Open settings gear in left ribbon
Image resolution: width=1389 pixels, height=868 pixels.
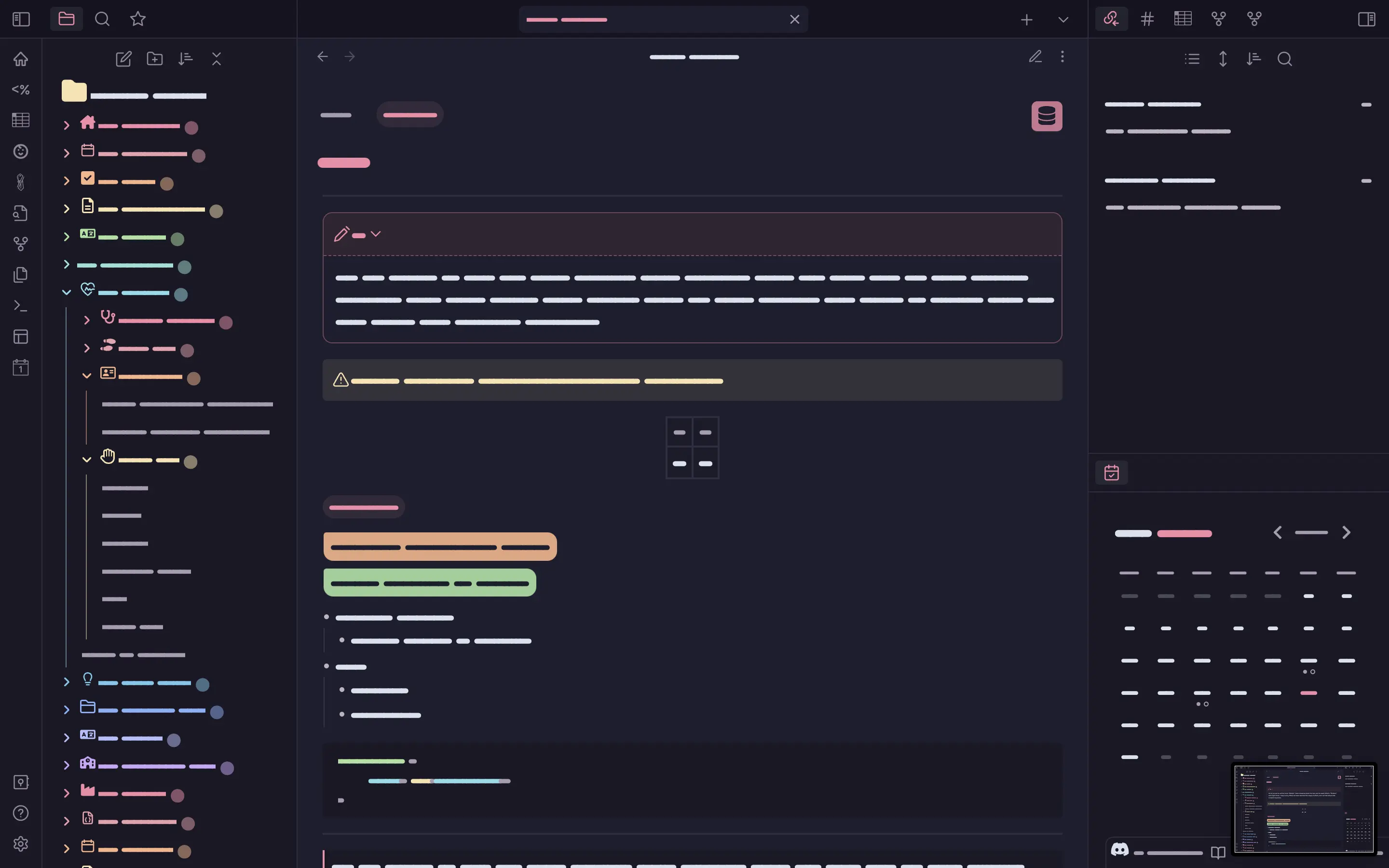coord(21,843)
